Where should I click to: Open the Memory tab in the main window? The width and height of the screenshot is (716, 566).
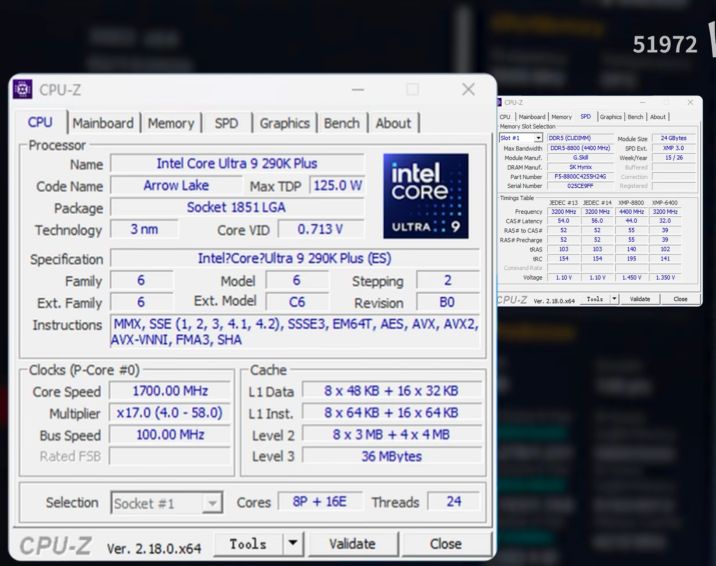(x=171, y=123)
